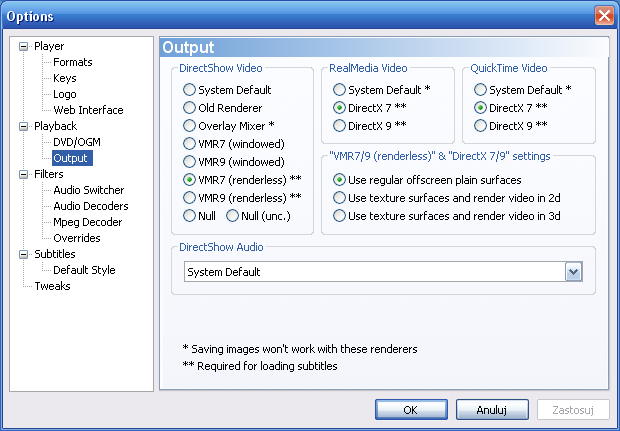Open the Default Style page
The height and width of the screenshot is (431, 620).
tap(84, 270)
